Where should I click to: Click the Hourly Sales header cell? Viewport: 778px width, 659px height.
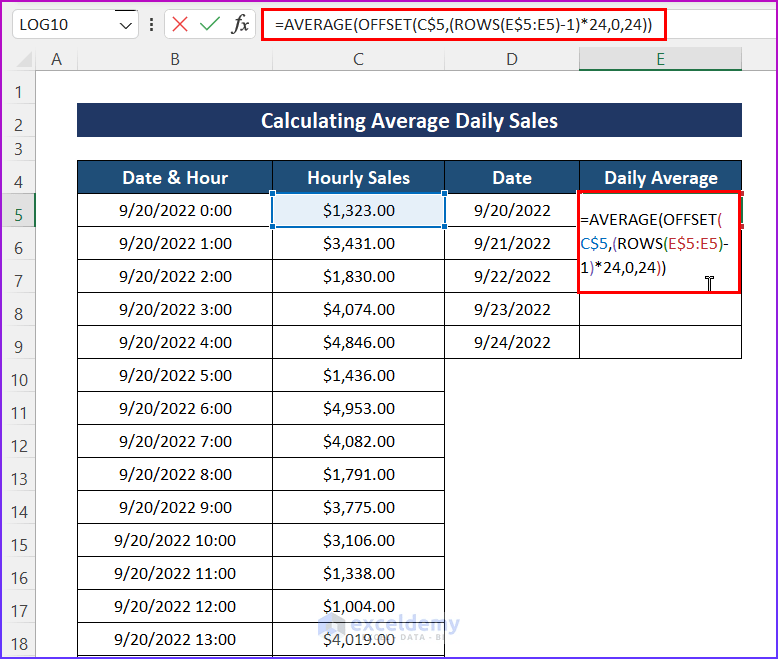pyautogui.click(x=358, y=177)
